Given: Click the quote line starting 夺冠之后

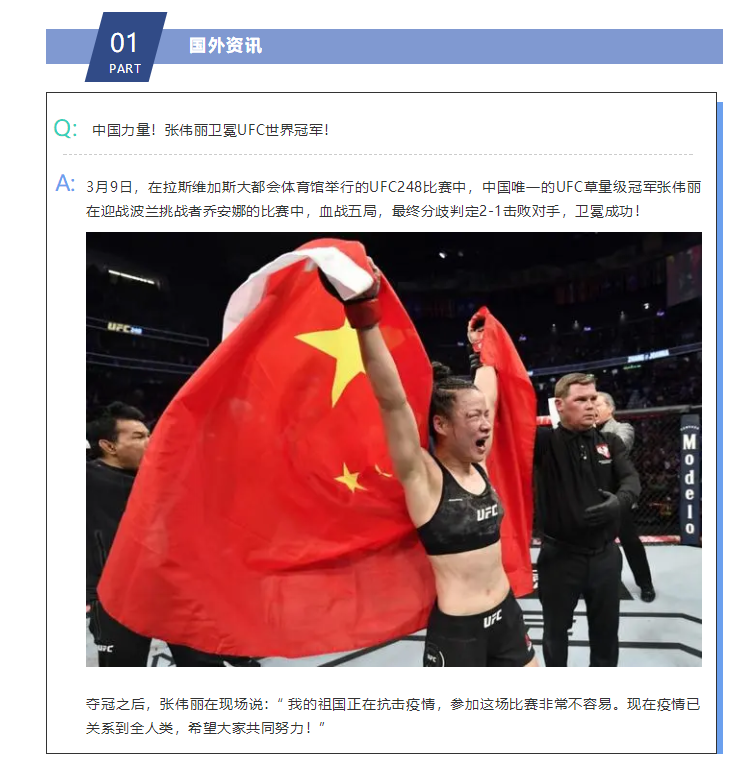Looking at the screenshot, I should 393,704.
